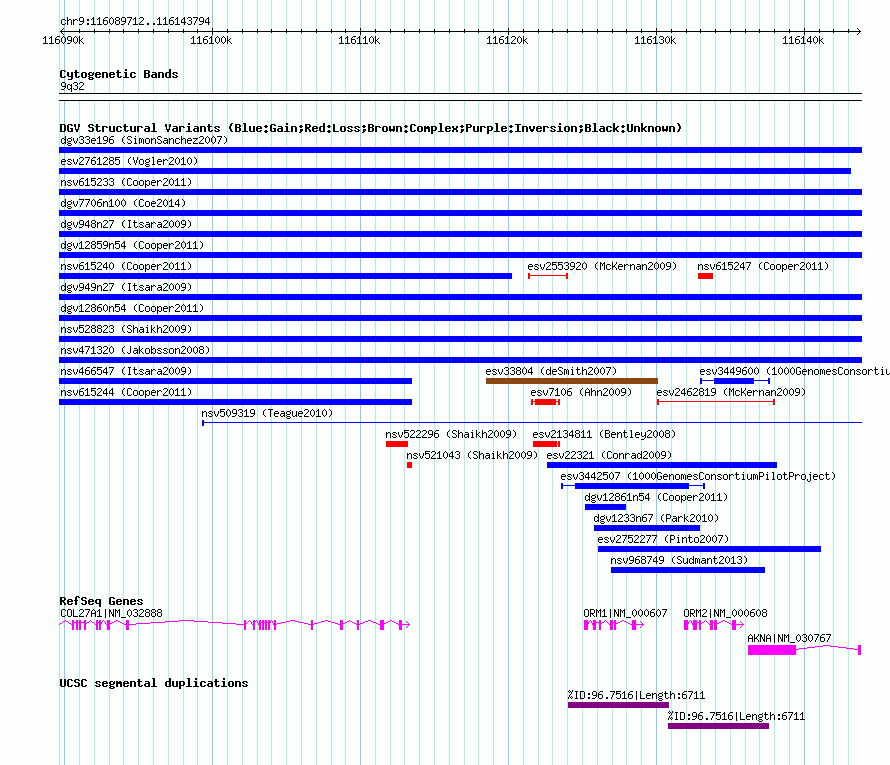Click the esv22321 (Conrad2009) blue bar
This screenshot has width=890, height=765.
pyautogui.click(x=662, y=465)
